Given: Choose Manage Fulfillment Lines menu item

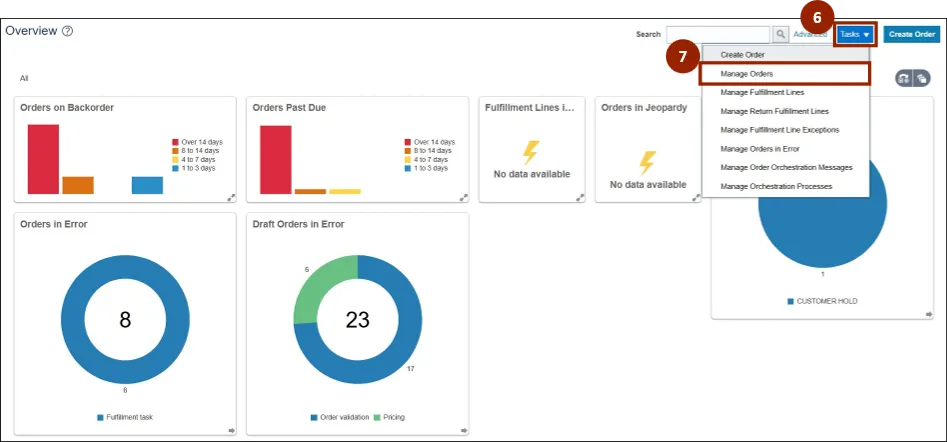Looking at the screenshot, I should (762, 92).
